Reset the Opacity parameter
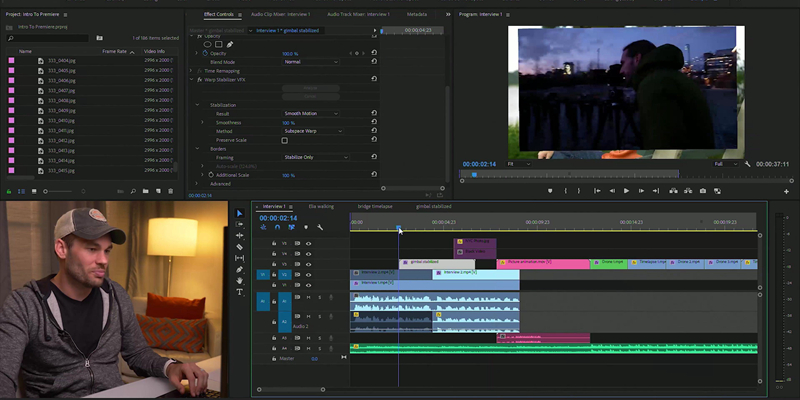Image resolution: width=800 pixels, height=400 pixels. [374, 53]
